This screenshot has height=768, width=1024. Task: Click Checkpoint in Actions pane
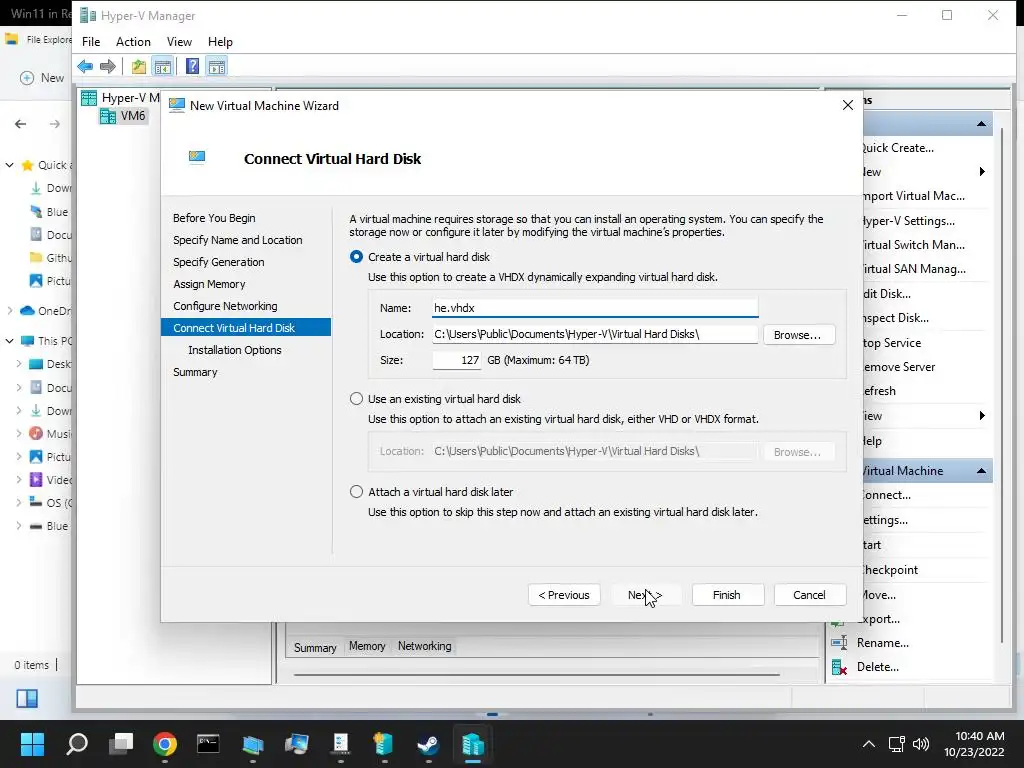pyautogui.click(x=889, y=570)
